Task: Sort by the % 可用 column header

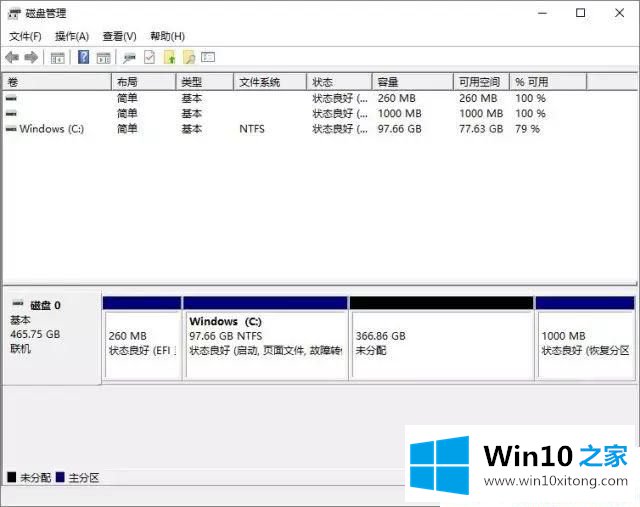Action: [548, 82]
